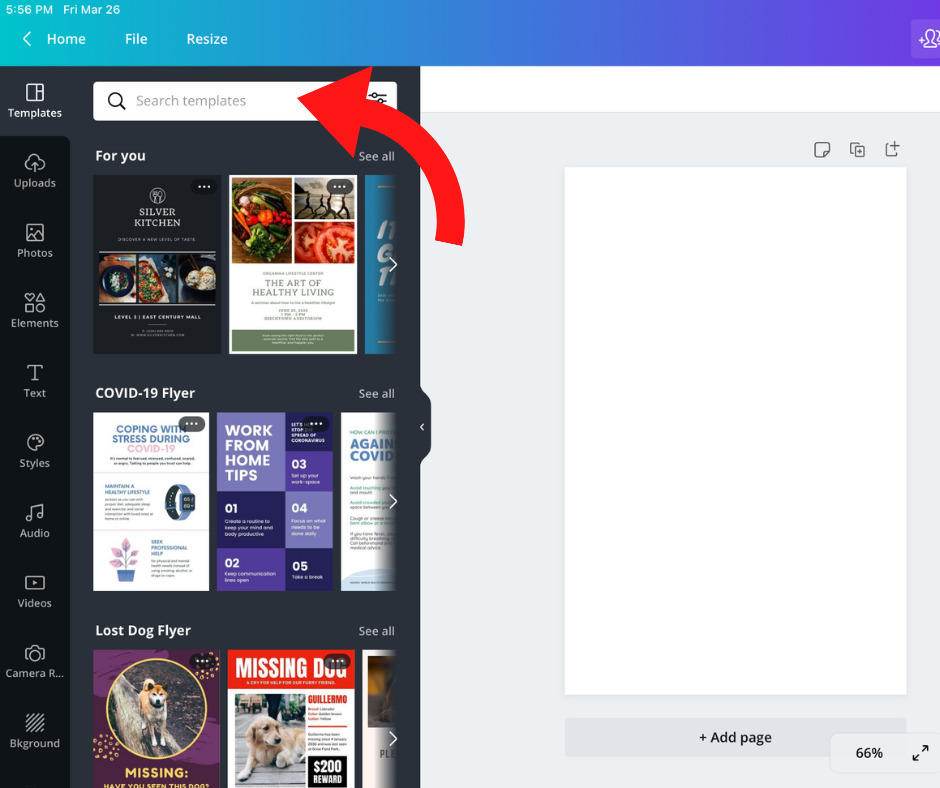Open the Uploads panel
The image size is (940, 788).
click(35, 171)
